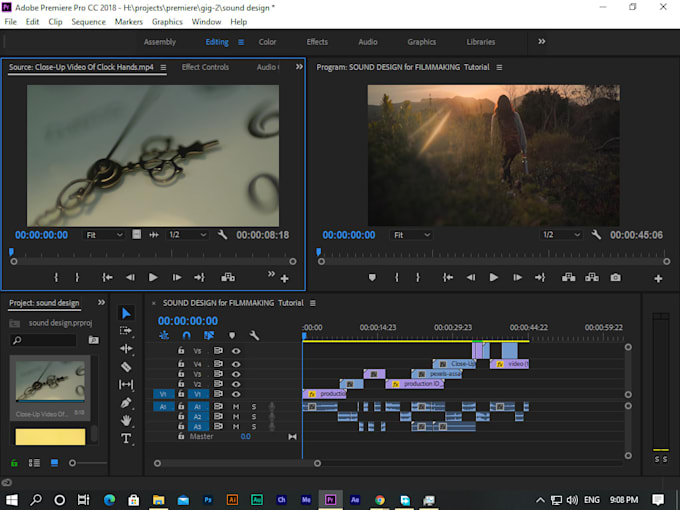Screen dimensions: 680x510
Task: Open Source monitor zoom Fit dropdown
Action: pyautogui.click(x=104, y=235)
